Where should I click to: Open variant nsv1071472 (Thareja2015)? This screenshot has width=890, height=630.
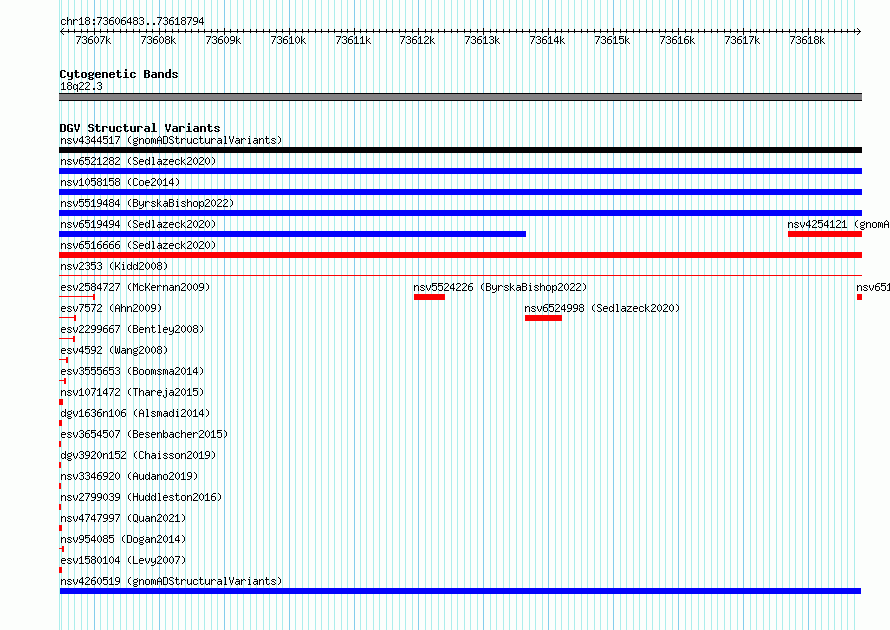[x=132, y=392]
